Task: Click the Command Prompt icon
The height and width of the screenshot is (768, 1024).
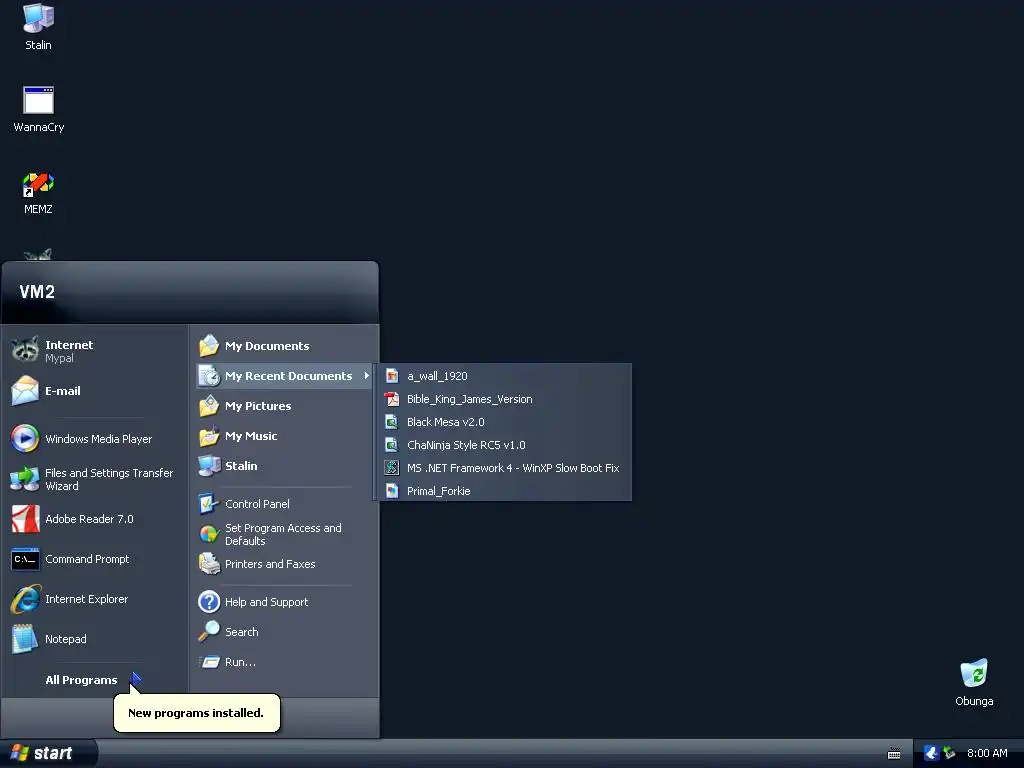Action: [x=25, y=559]
